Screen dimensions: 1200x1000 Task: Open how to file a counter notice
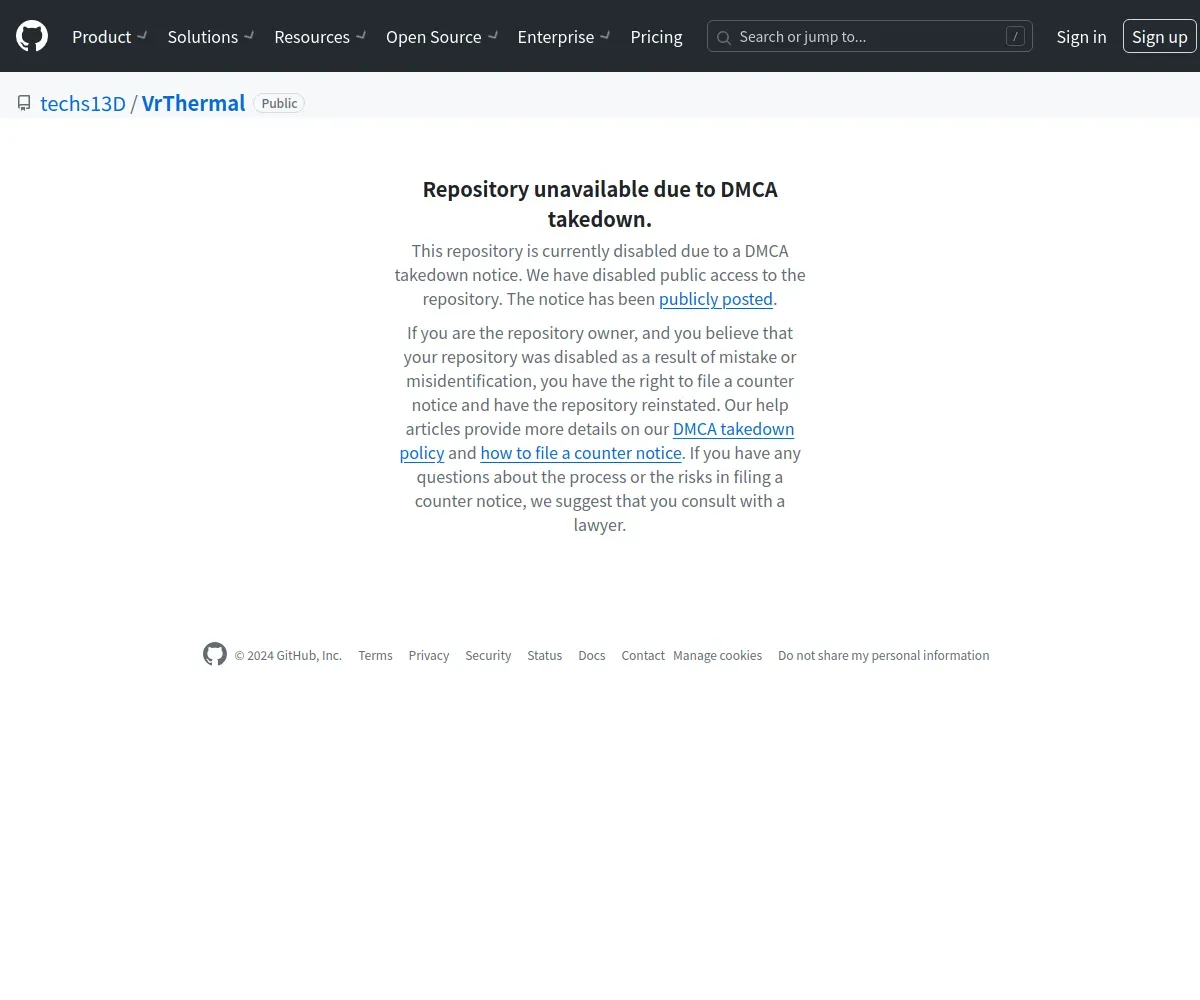(x=581, y=453)
